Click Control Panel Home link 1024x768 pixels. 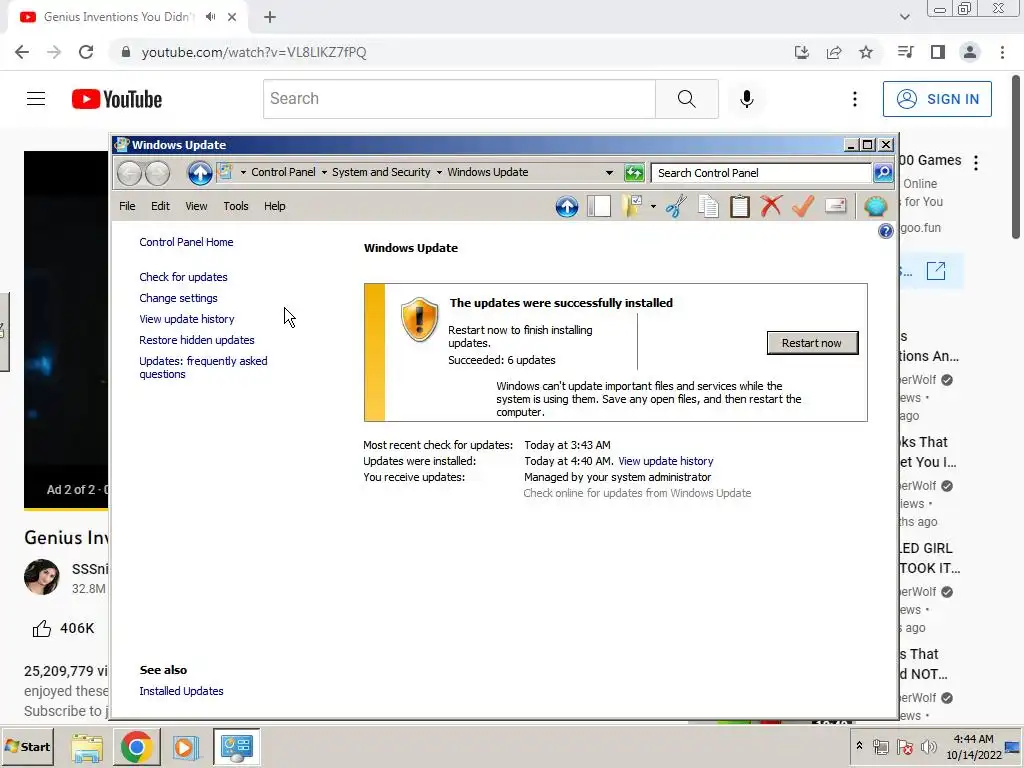tap(186, 242)
